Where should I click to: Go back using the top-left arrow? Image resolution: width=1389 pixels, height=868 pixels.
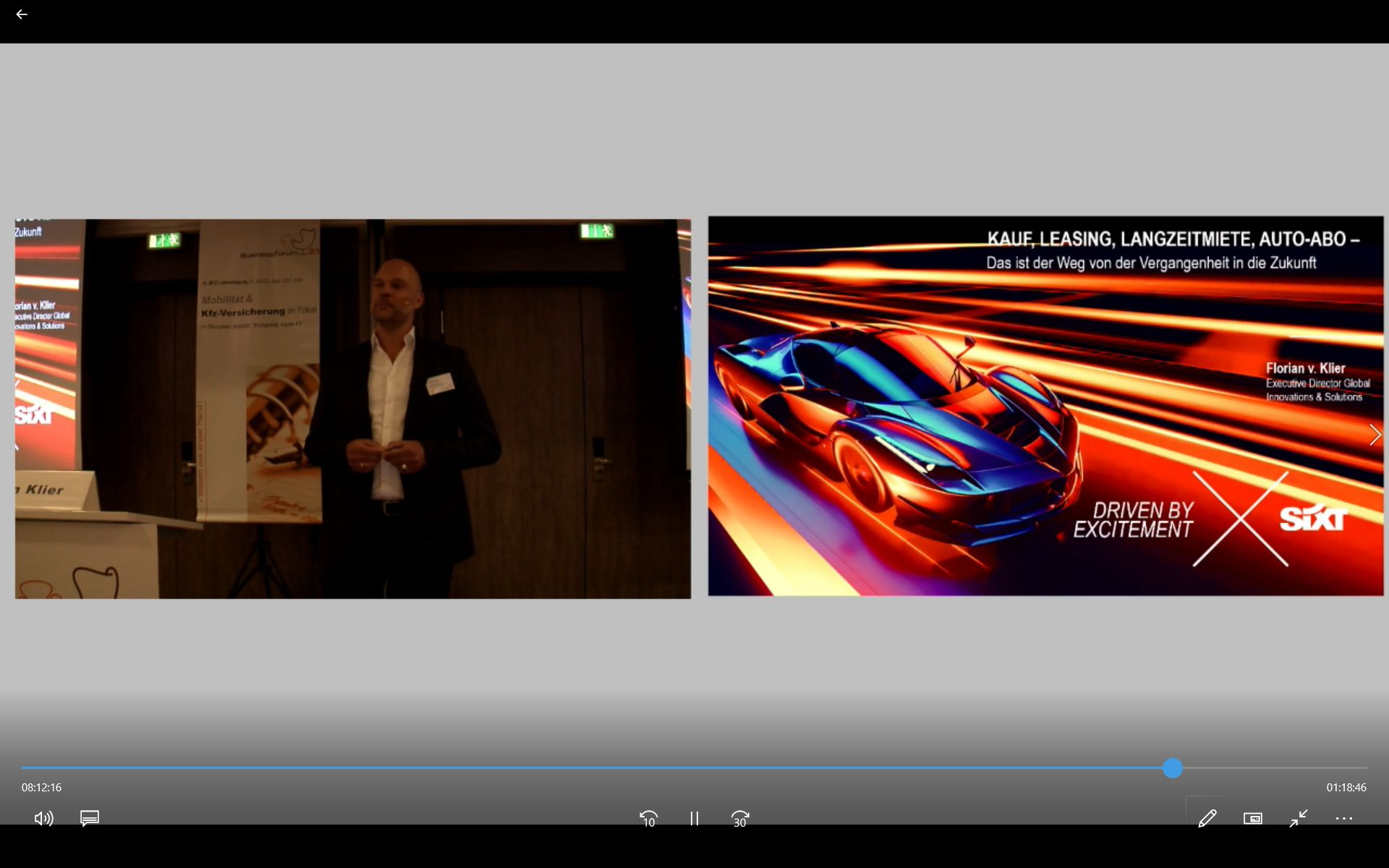22,14
